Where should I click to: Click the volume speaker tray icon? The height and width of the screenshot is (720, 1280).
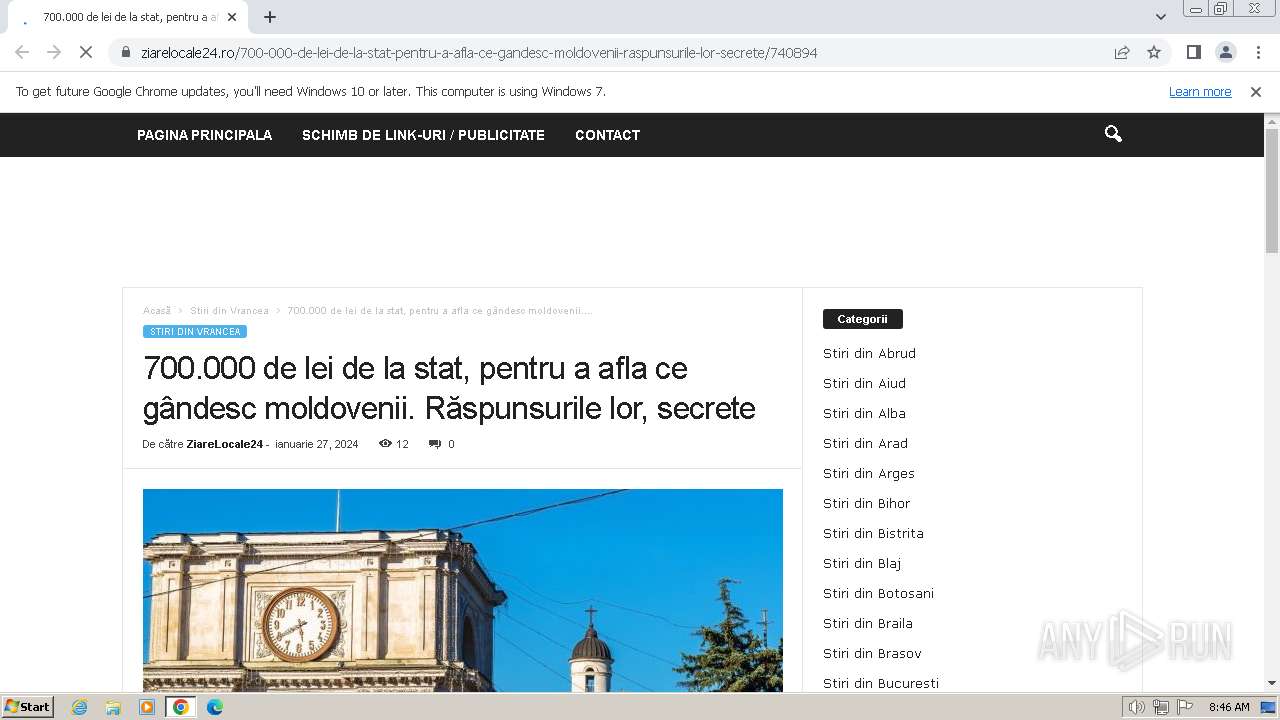[x=1137, y=707]
